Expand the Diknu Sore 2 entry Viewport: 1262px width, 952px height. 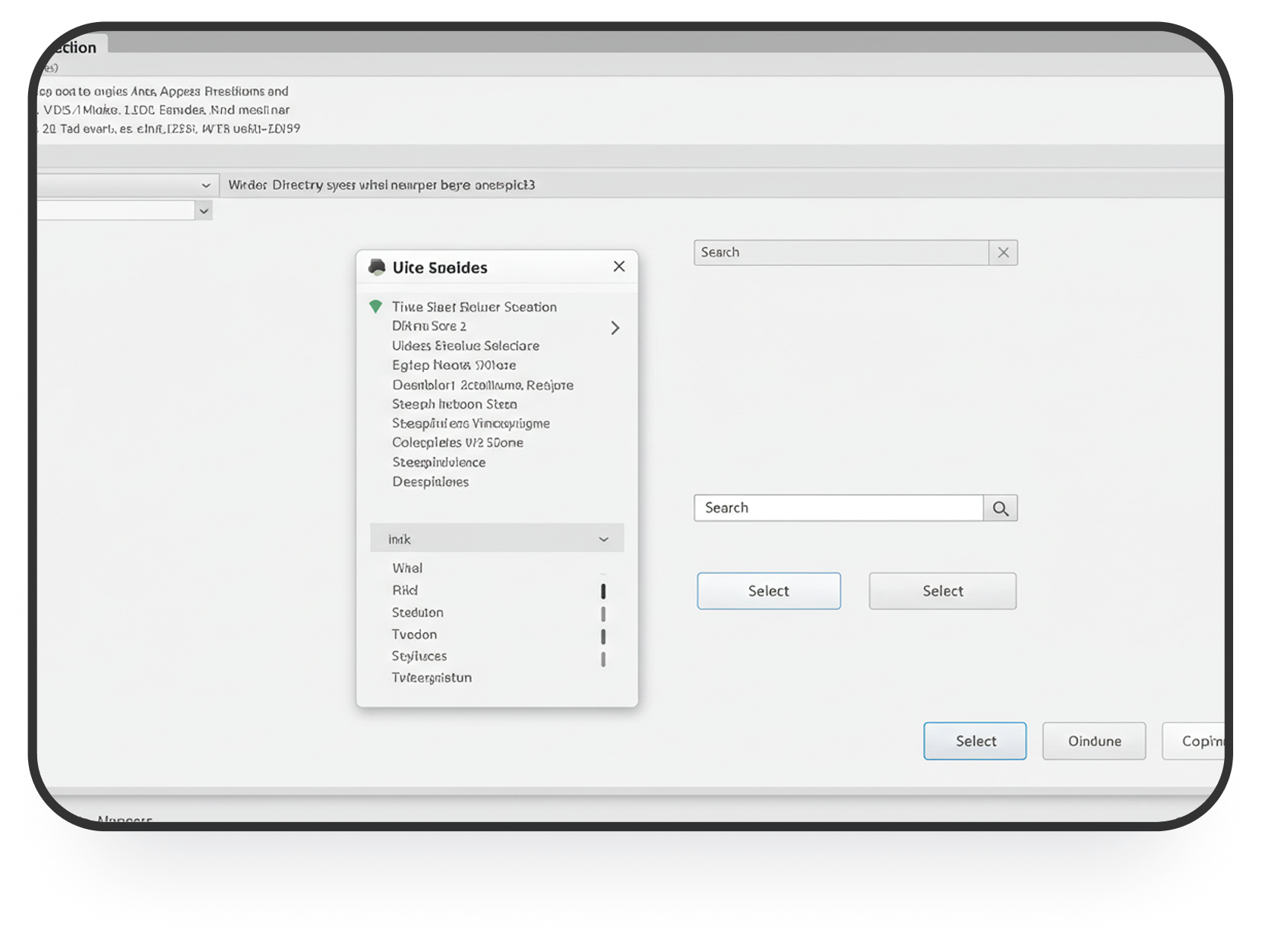(x=615, y=327)
